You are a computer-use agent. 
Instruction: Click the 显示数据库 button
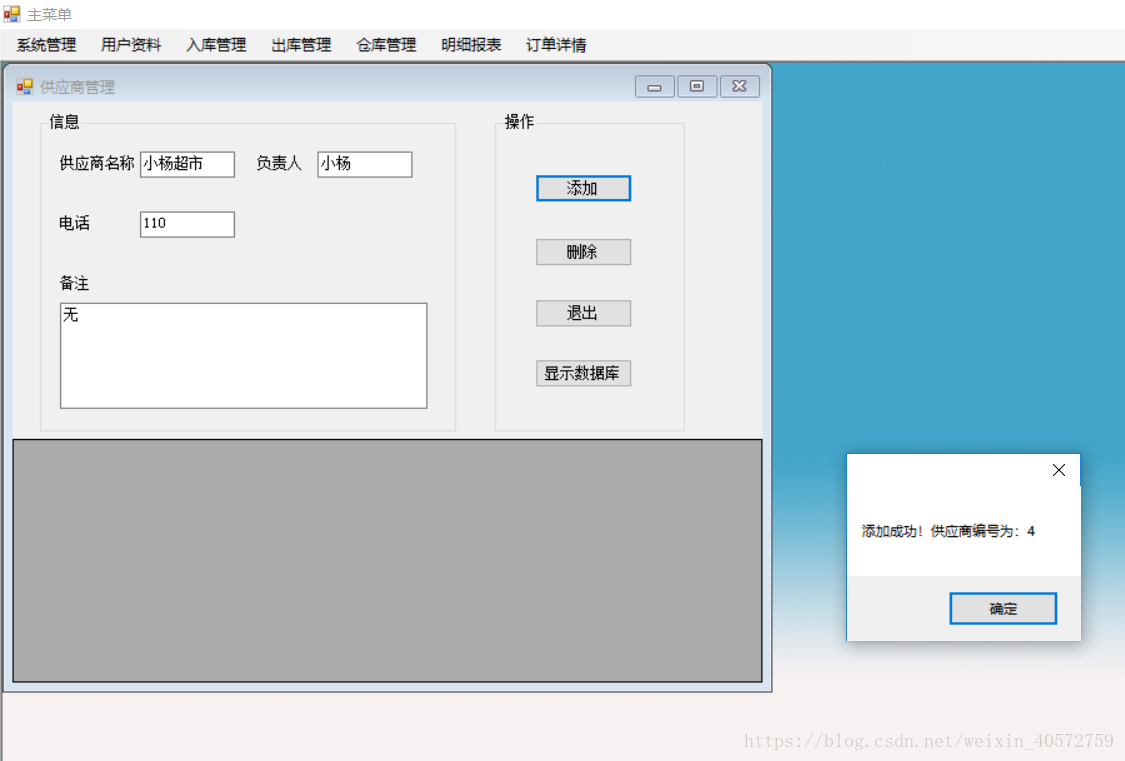(583, 373)
